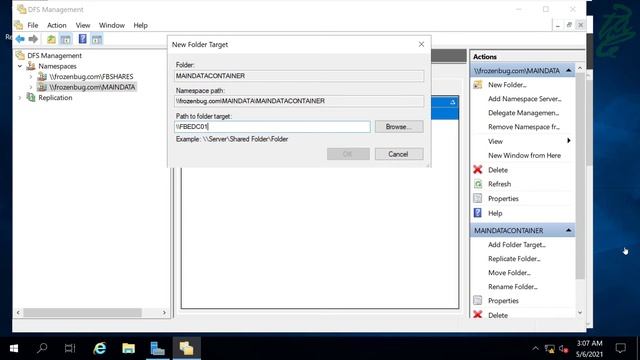
Task: Click tree pane scroll right arrow
Action: pyautogui.click(x=164, y=313)
